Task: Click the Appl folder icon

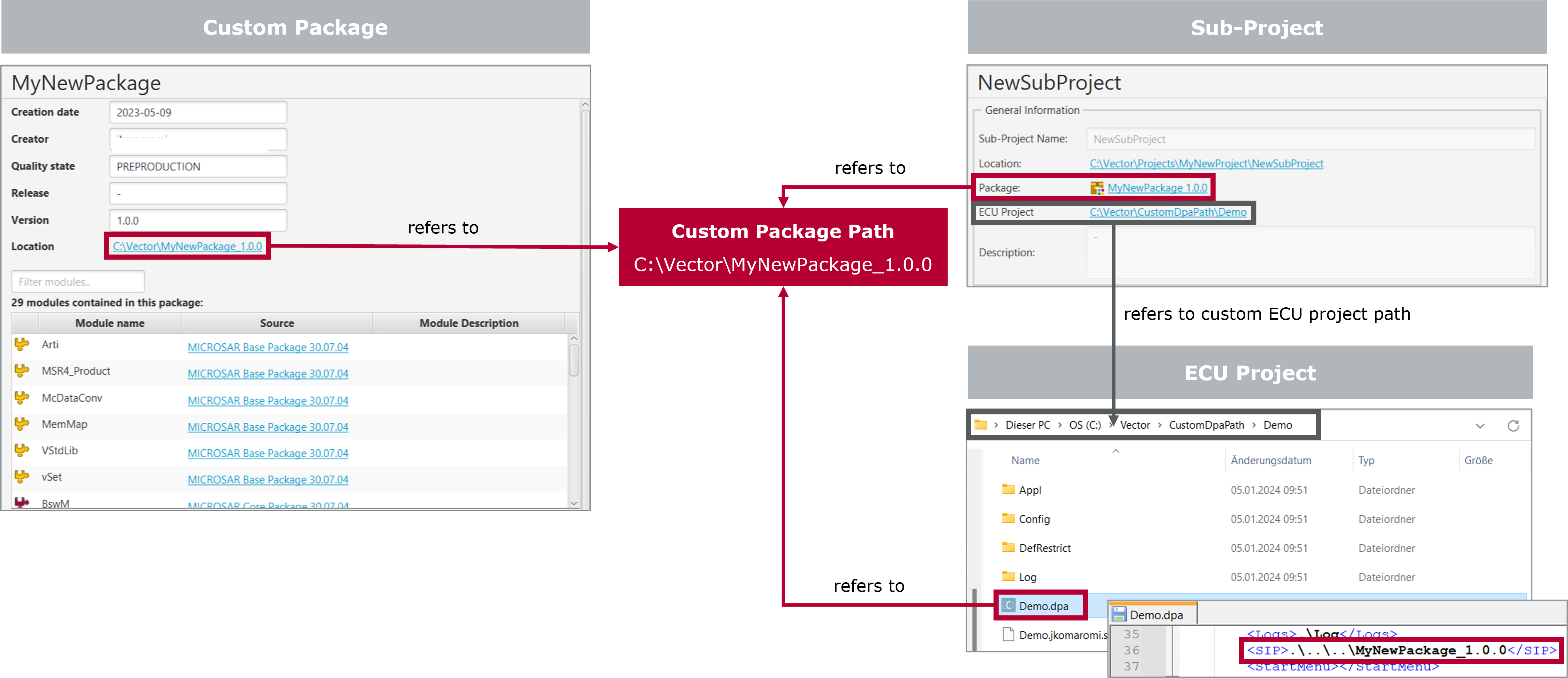Action: pyautogui.click(x=1008, y=489)
